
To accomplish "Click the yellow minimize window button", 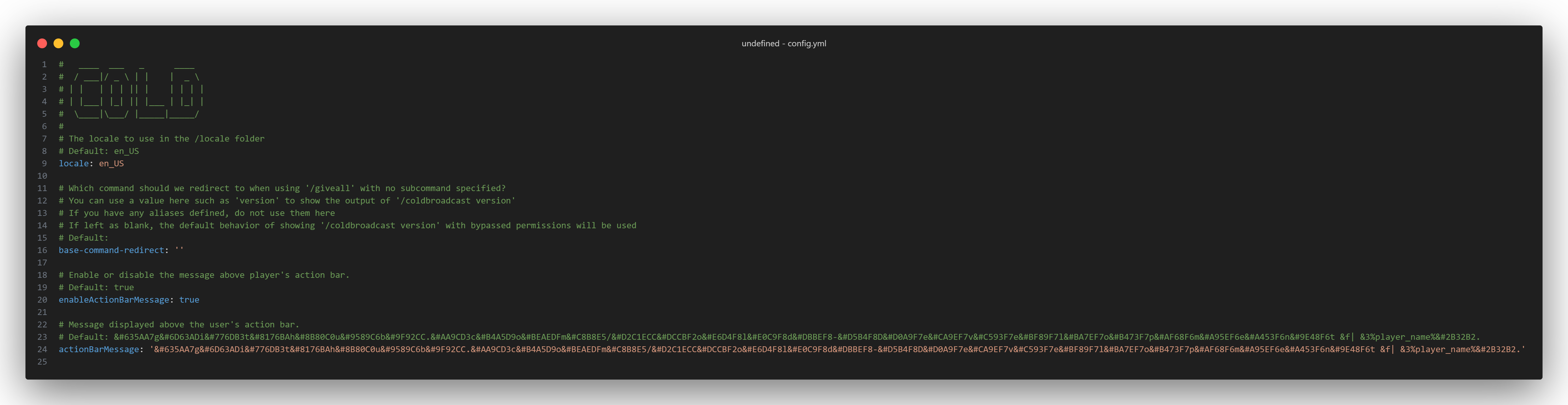I will [58, 43].
